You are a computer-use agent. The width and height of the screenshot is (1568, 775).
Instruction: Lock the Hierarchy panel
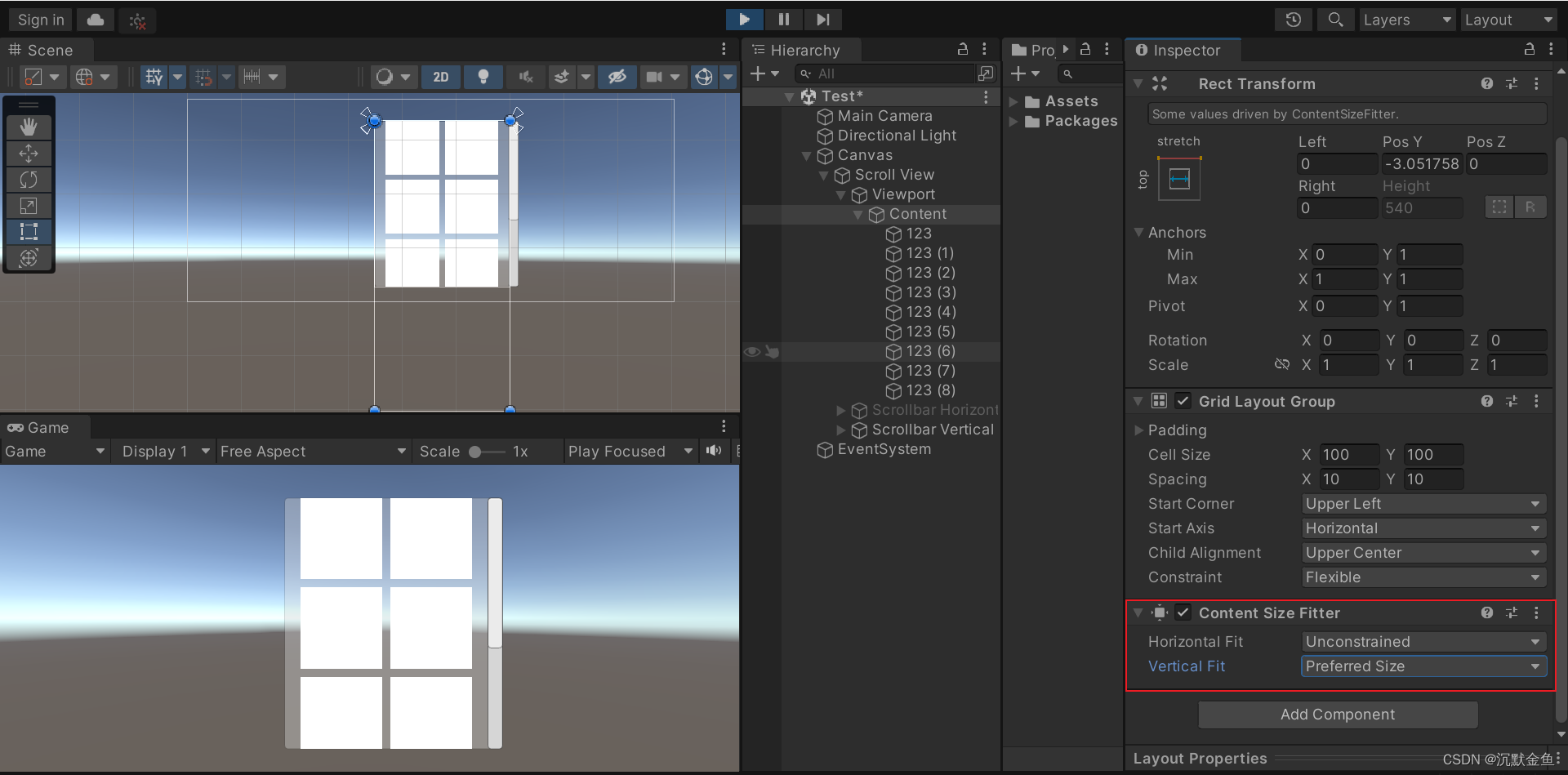point(963,50)
